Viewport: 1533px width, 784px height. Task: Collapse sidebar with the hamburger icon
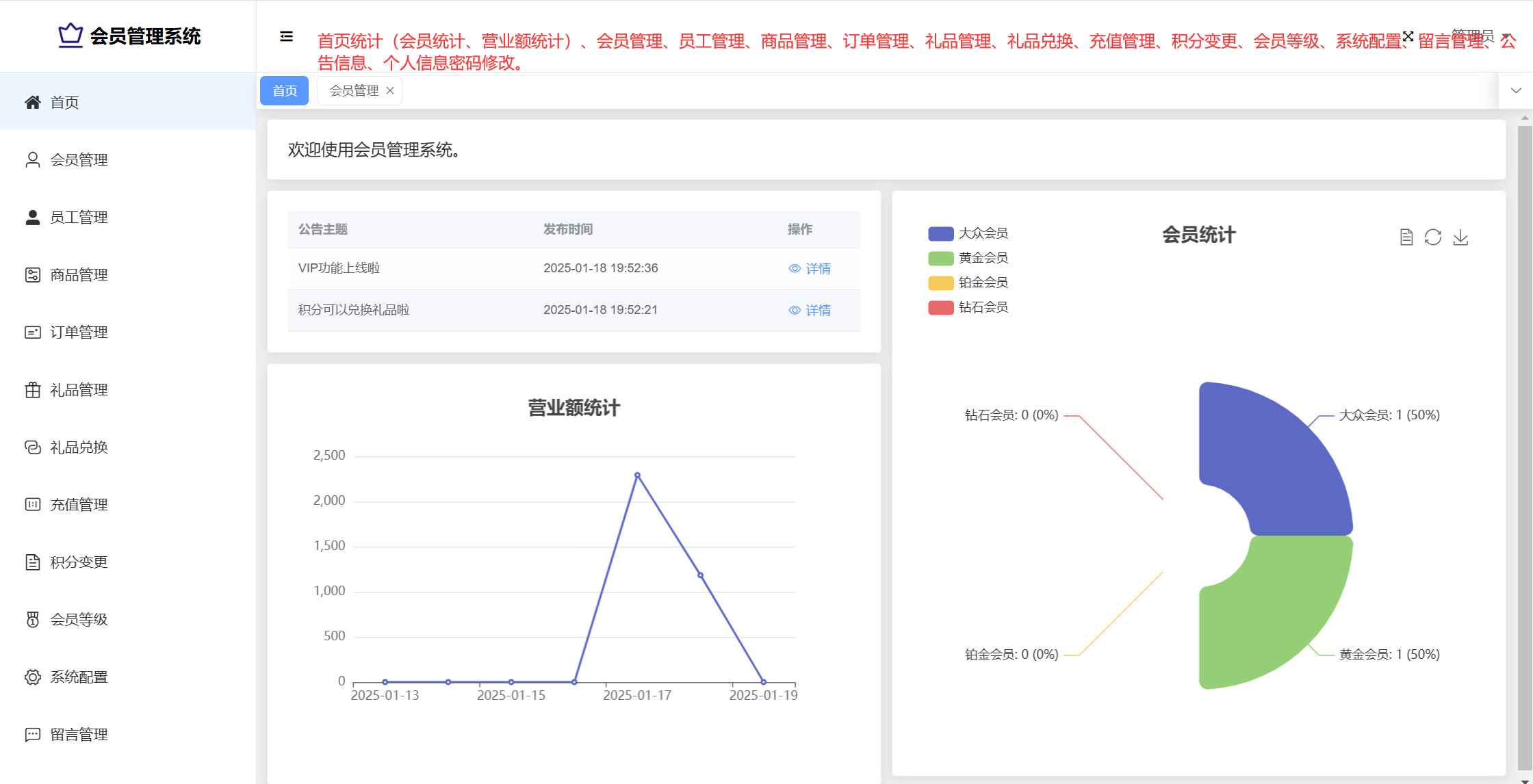pyautogui.click(x=286, y=36)
